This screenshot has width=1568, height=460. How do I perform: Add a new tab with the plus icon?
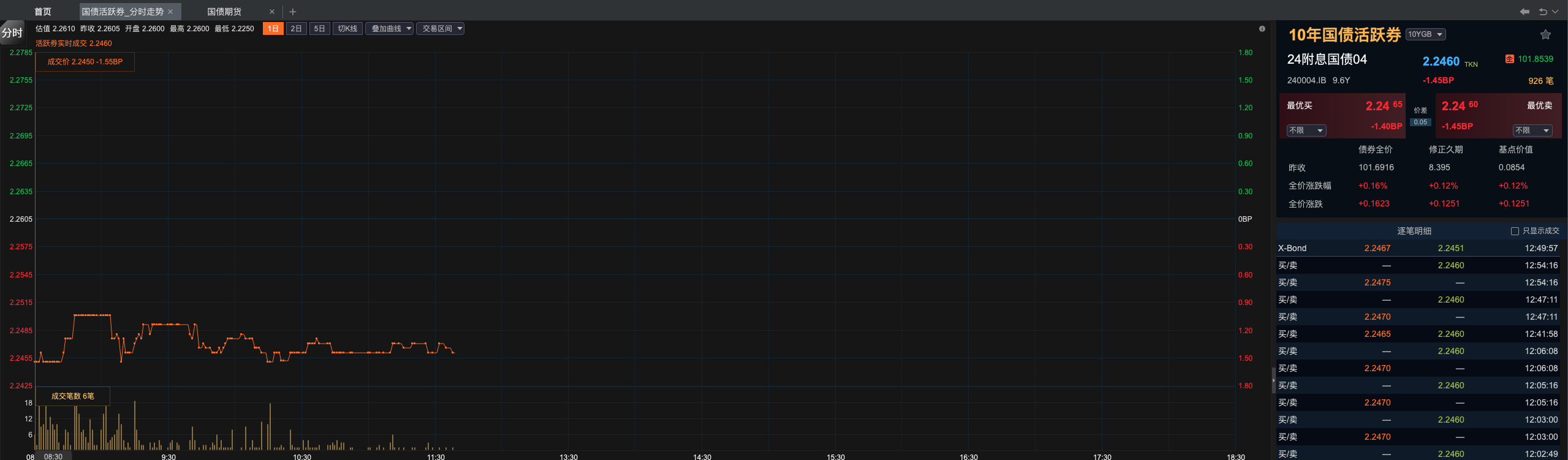pos(293,12)
